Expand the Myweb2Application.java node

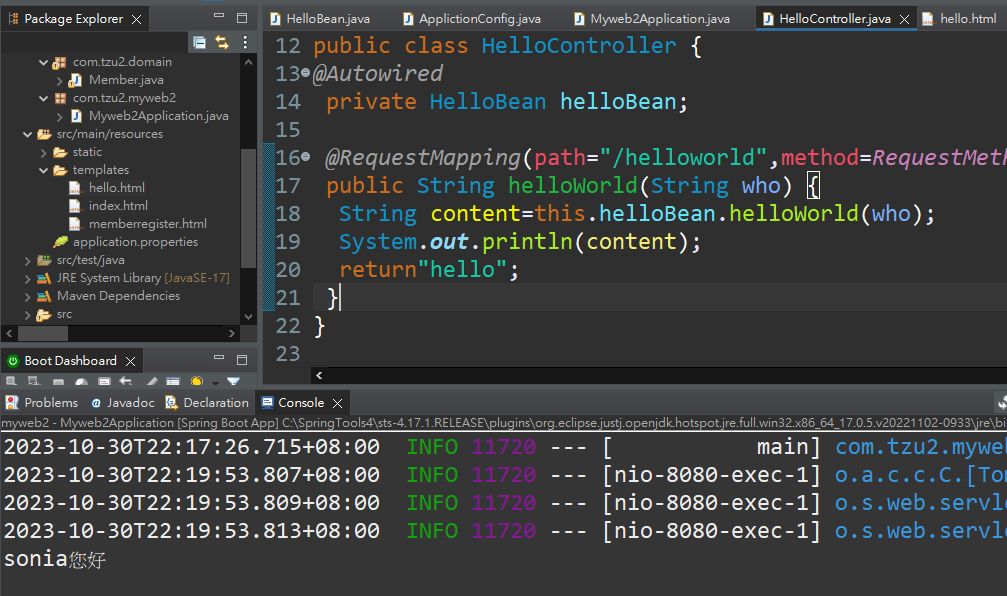(59, 116)
